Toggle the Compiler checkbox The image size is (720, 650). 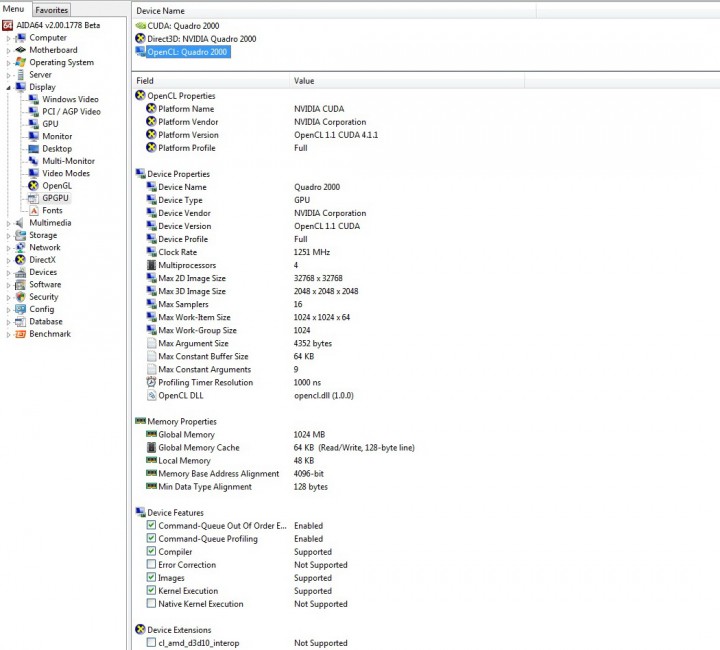(151, 551)
